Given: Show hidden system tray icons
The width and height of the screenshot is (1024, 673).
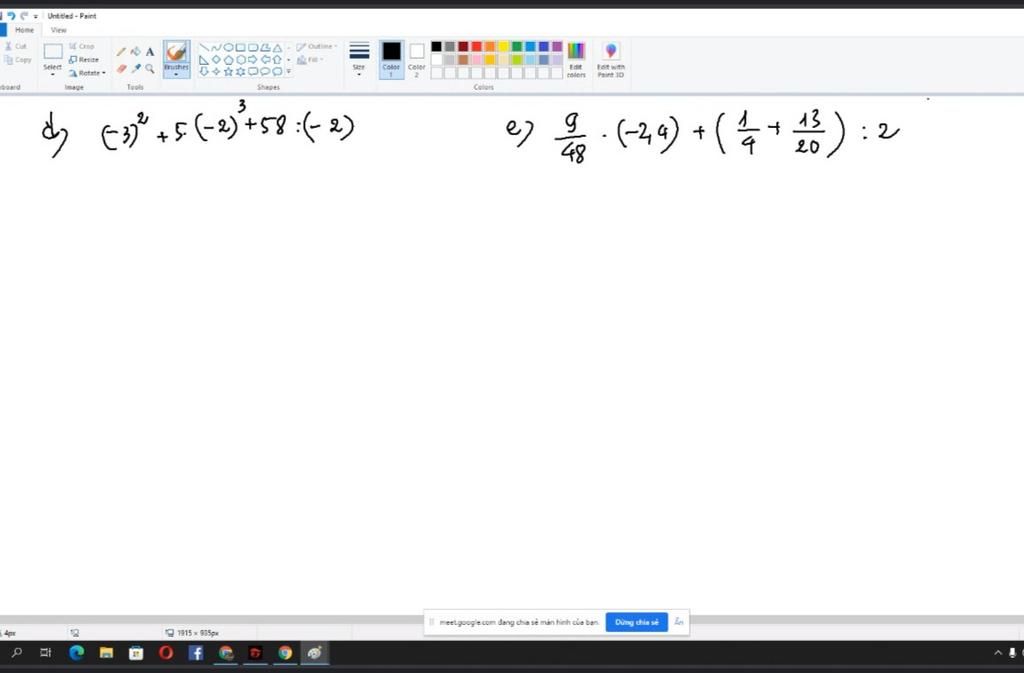Looking at the screenshot, I should click(998, 653).
